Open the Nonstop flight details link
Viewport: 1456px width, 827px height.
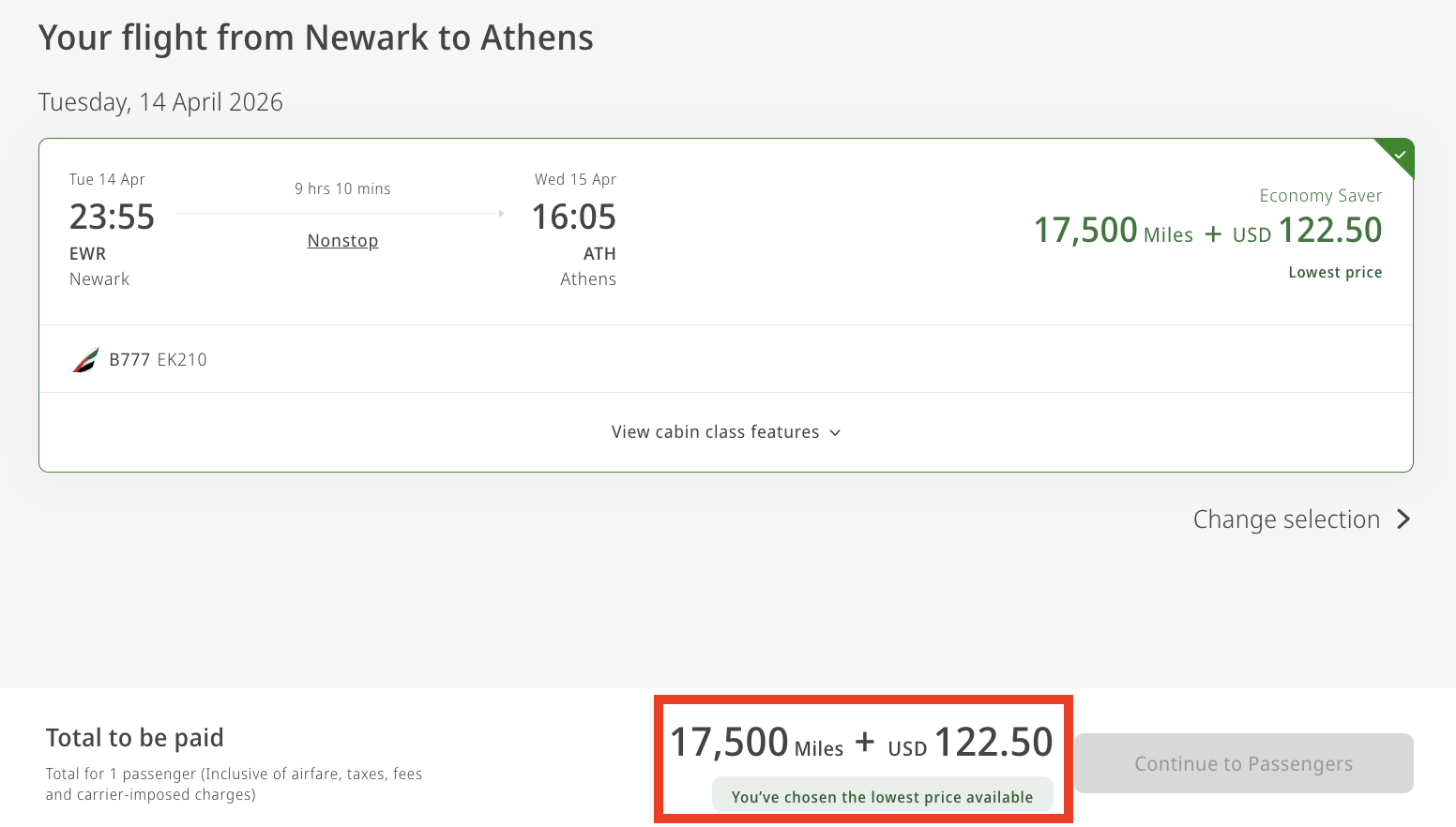pyautogui.click(x=342, y=241)
